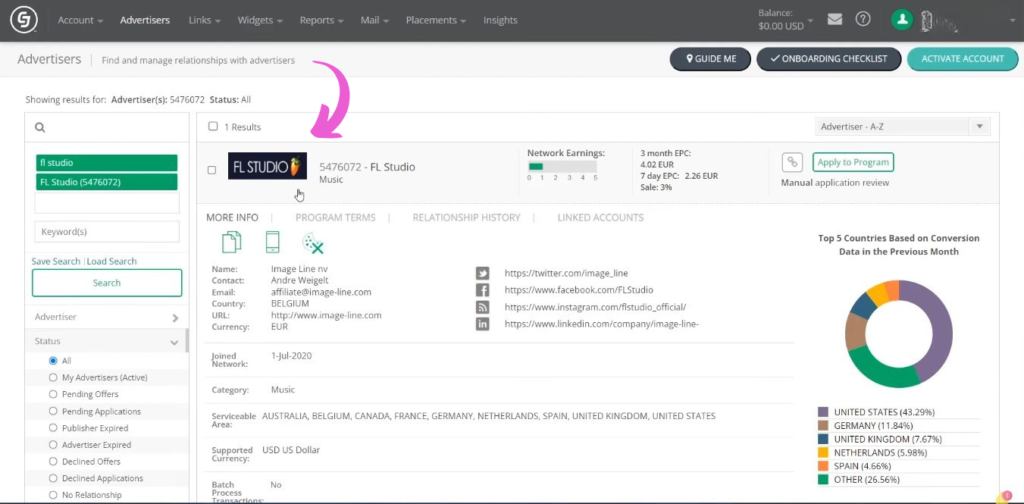This screenshot has height=504, width=1024.
Task: Click the 'FL Studio (5476072)' advertiser tag
Action: [x=106, y=181]
